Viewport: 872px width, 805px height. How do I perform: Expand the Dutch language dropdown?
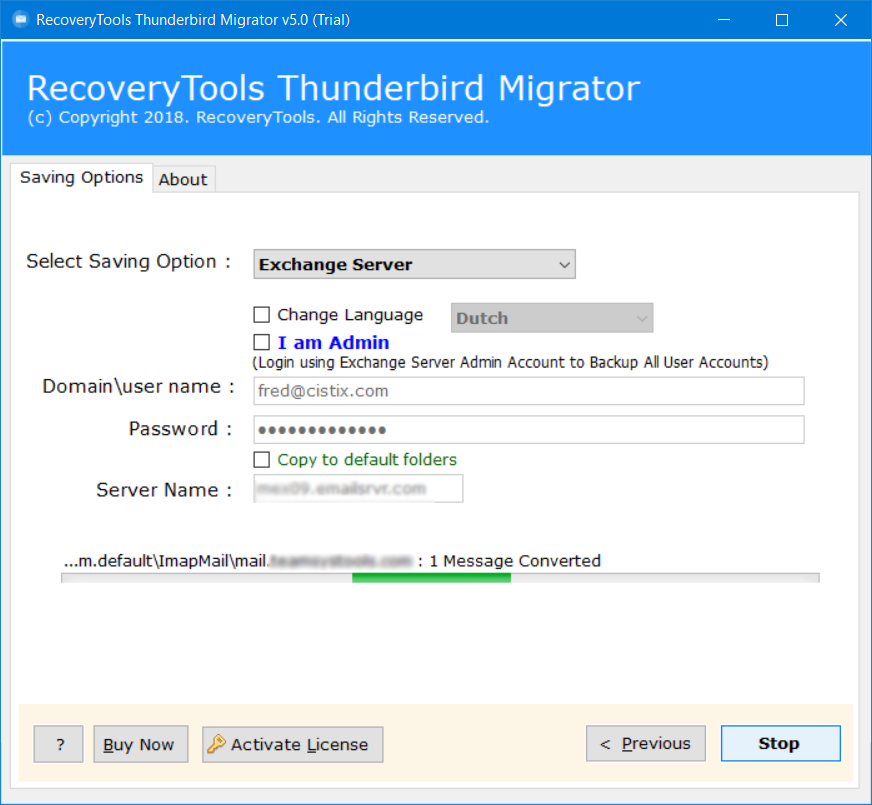coord(552,318)
